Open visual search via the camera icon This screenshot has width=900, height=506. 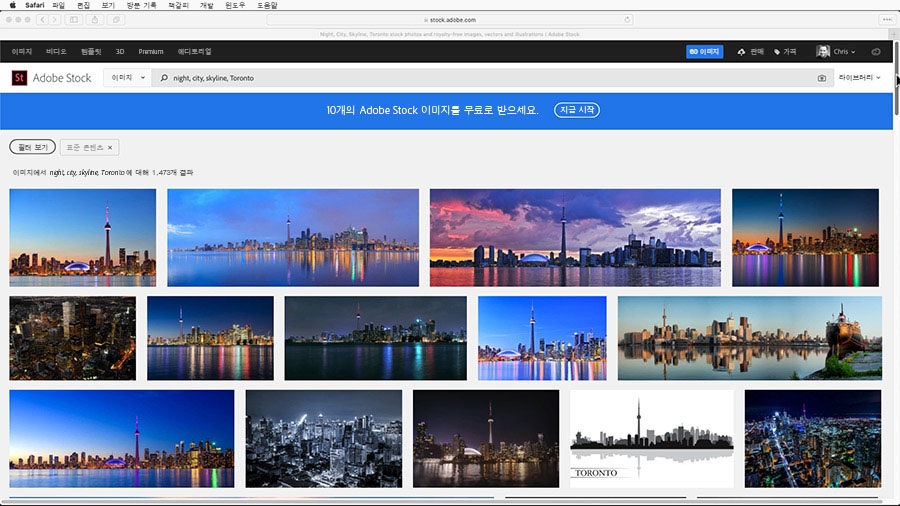click(x=821, y=78)
